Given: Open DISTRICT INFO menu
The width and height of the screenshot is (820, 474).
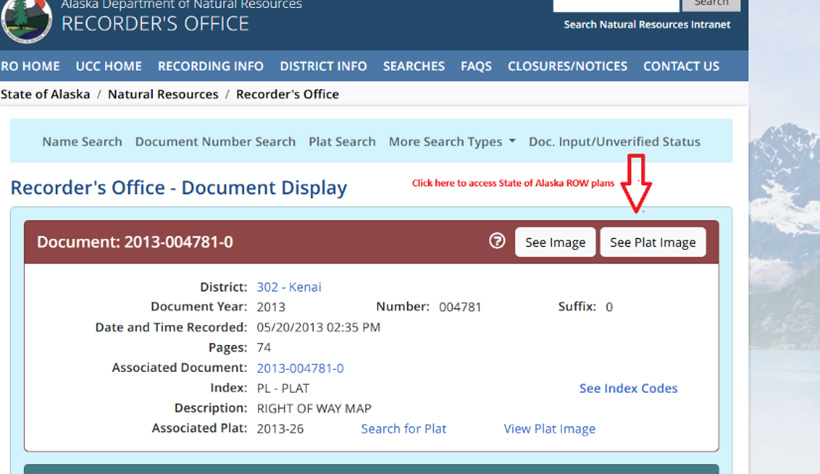Looking at the screenshot, I should click(x=323, y=66).
